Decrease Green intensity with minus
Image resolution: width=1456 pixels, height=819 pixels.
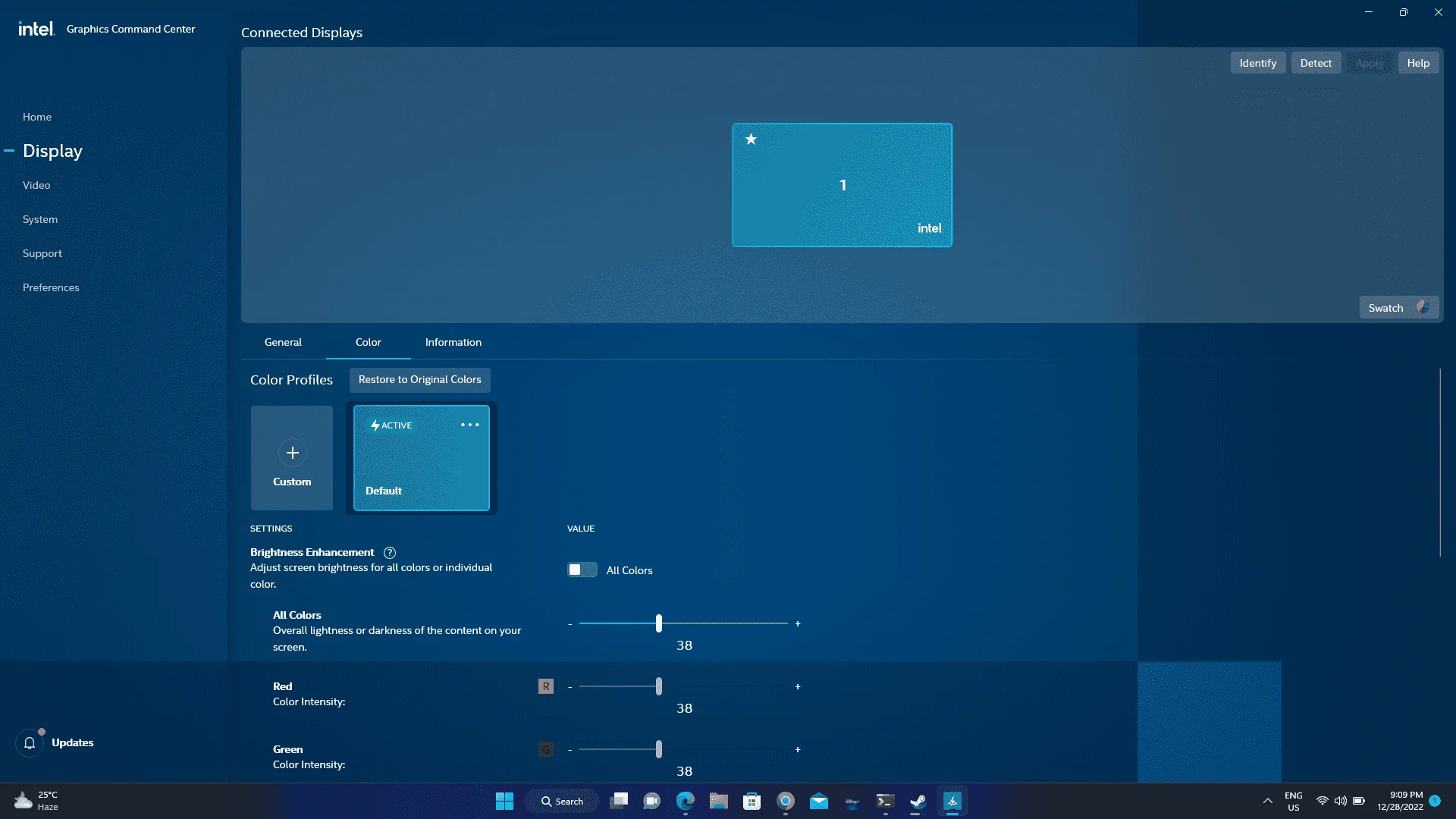[570, 749]
